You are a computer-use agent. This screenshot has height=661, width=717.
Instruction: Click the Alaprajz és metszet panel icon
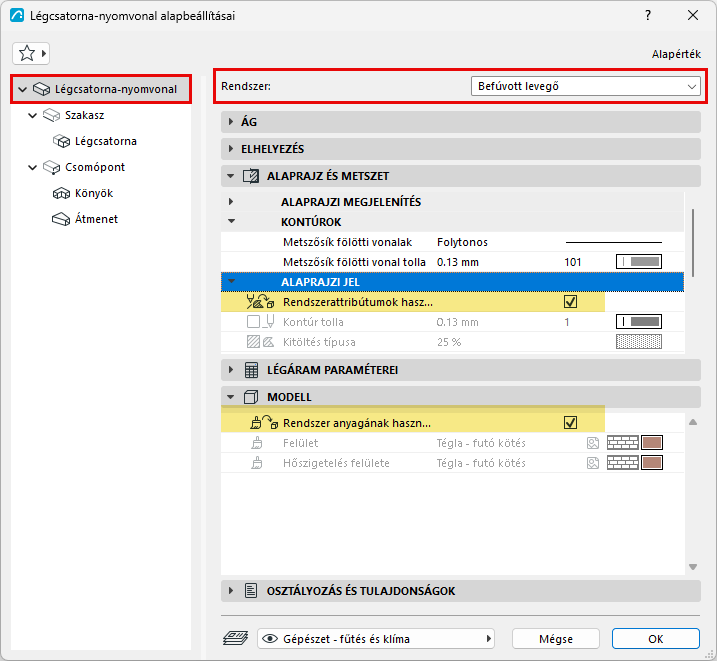tap(251, 176)
